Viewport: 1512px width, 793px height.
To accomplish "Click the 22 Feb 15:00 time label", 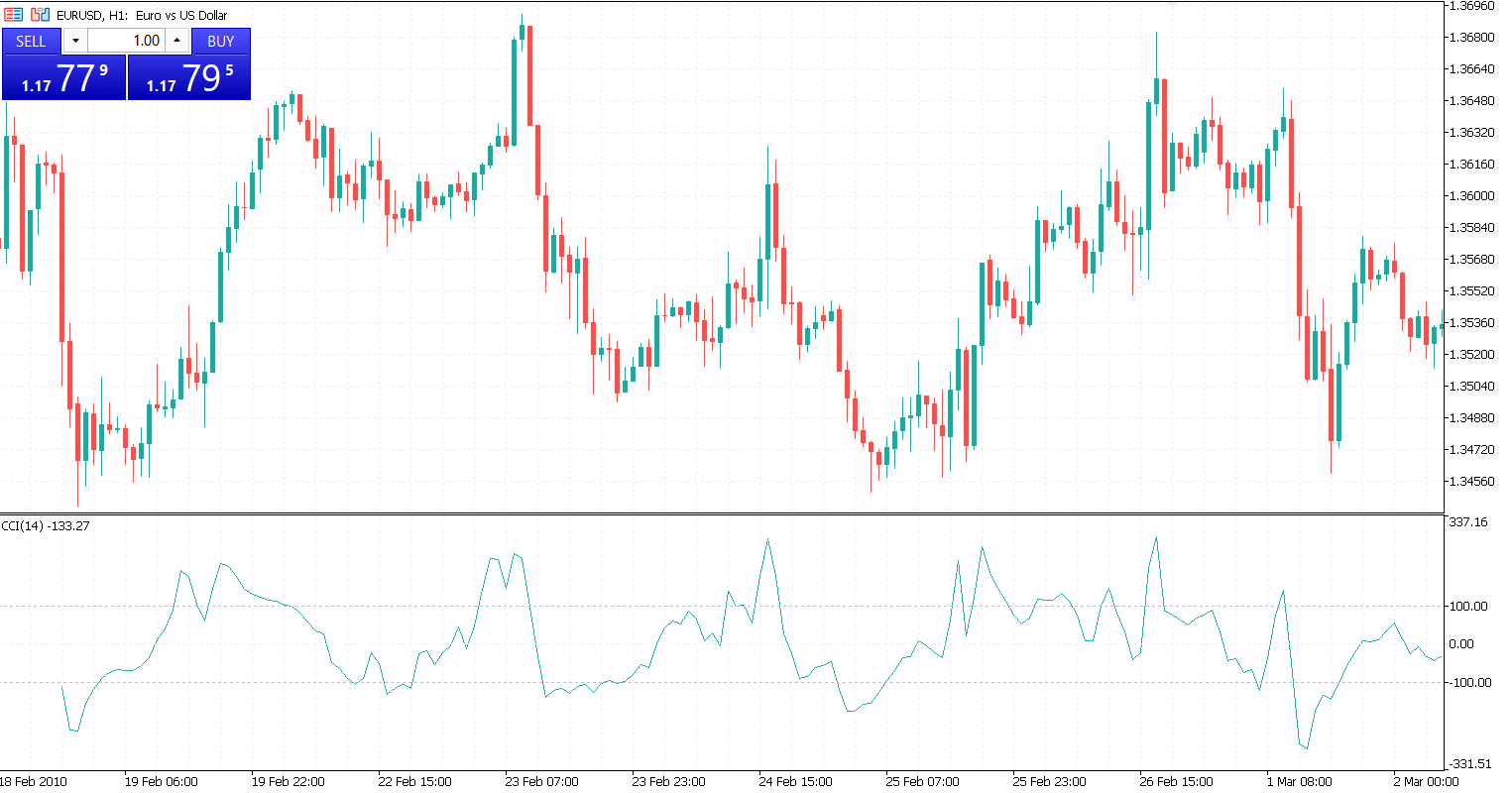I will [415, 782].
